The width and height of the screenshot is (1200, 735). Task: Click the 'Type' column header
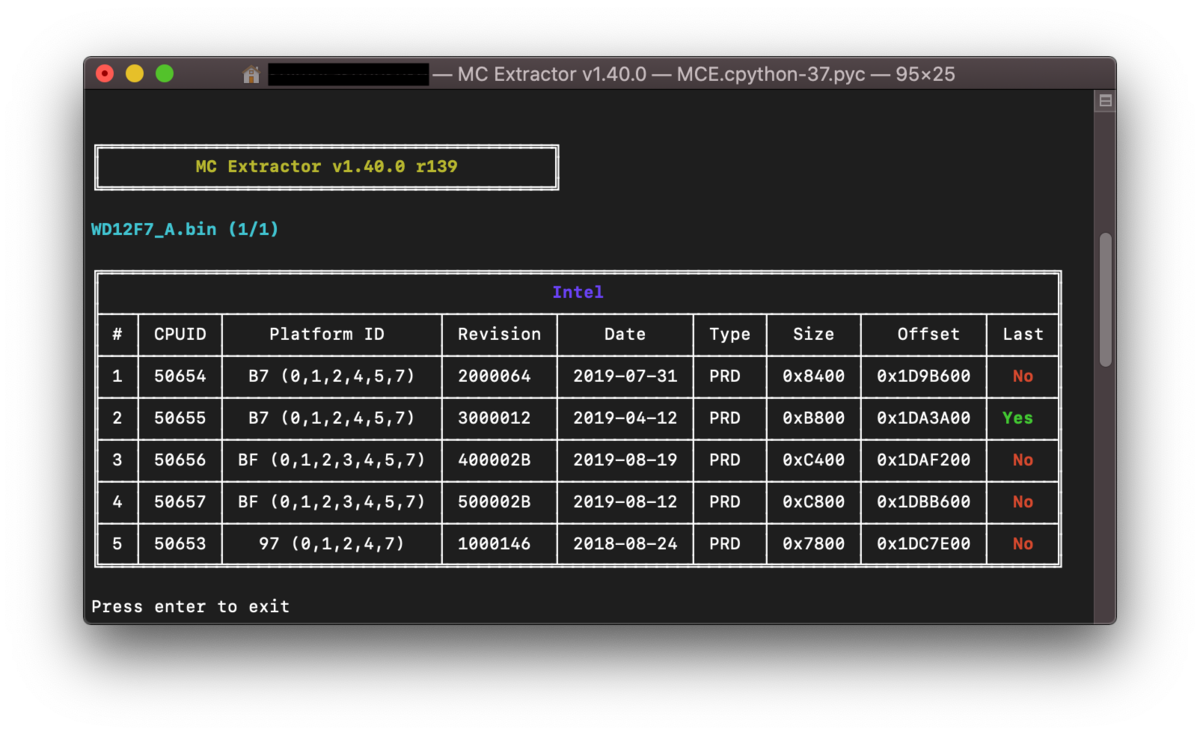[x=730, y=334]
